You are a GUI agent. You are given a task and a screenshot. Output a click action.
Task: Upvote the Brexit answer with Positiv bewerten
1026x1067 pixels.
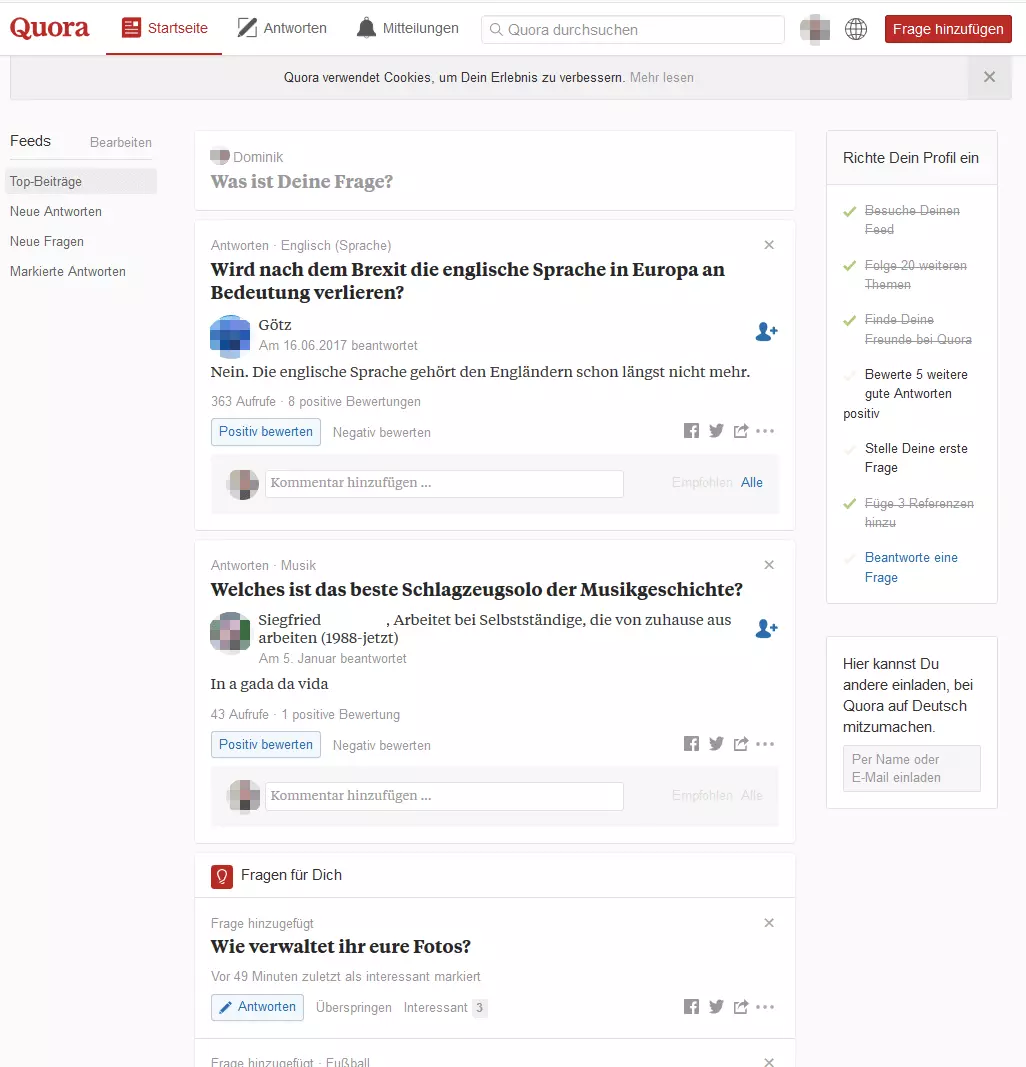pos(265,432)
